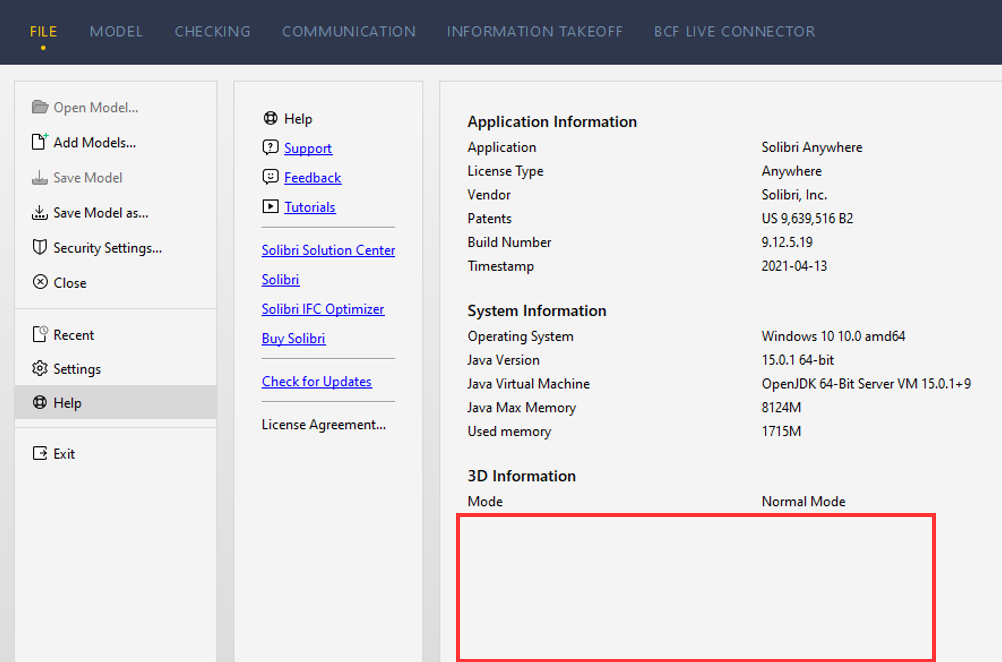1002x662 pixels.
Task: Switch to the MODEL tab
Action: pos(116,31)
